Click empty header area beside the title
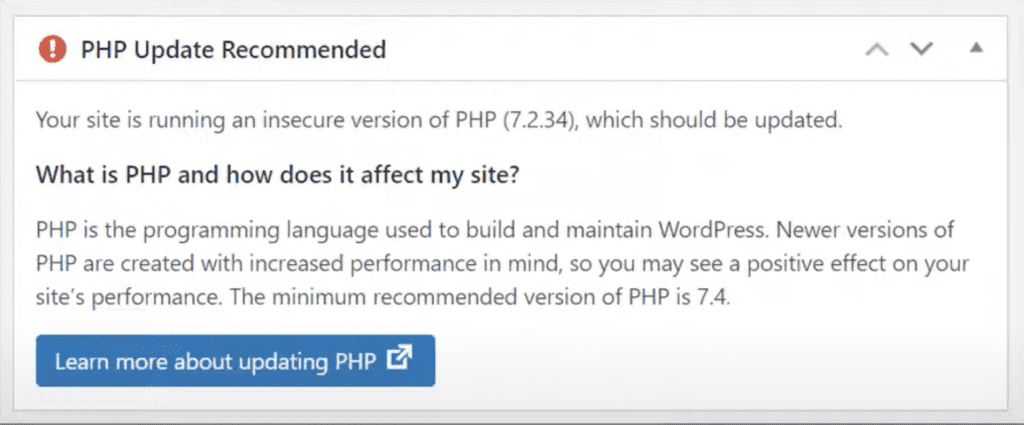The image size is (1024, 425). [620, 50]
